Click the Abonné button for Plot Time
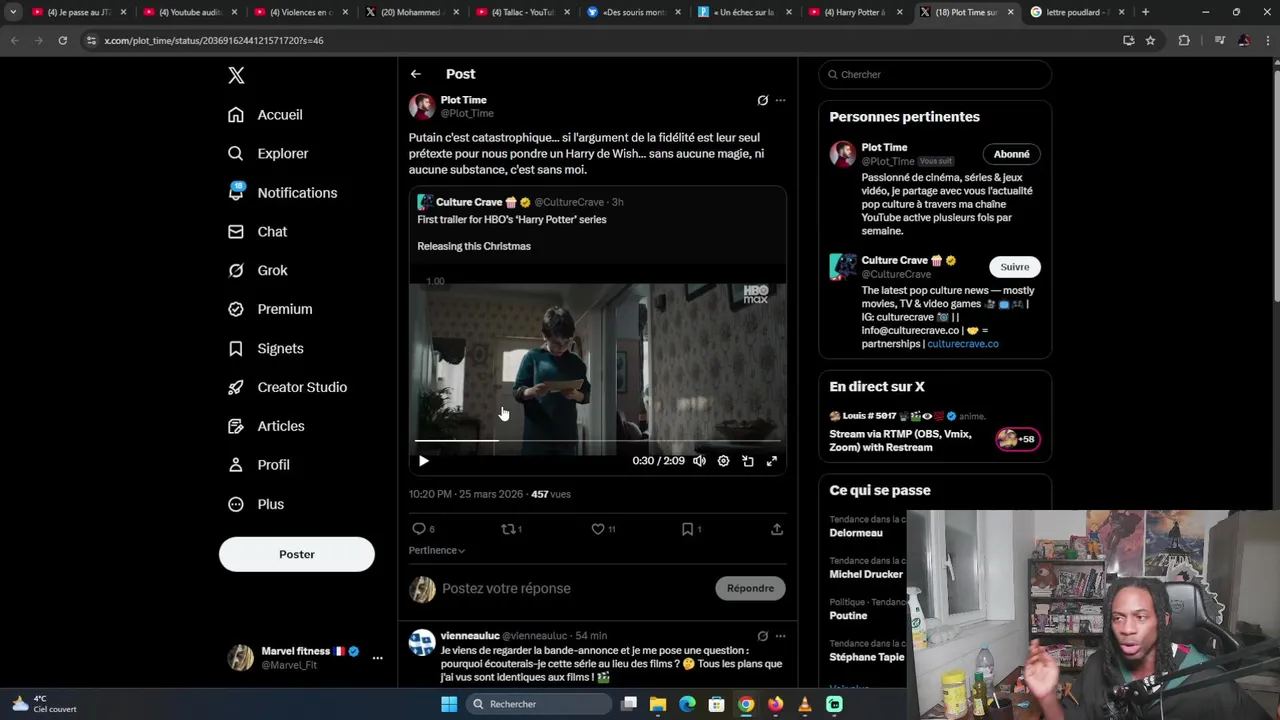1280x720 pixels. [1012, 155]
